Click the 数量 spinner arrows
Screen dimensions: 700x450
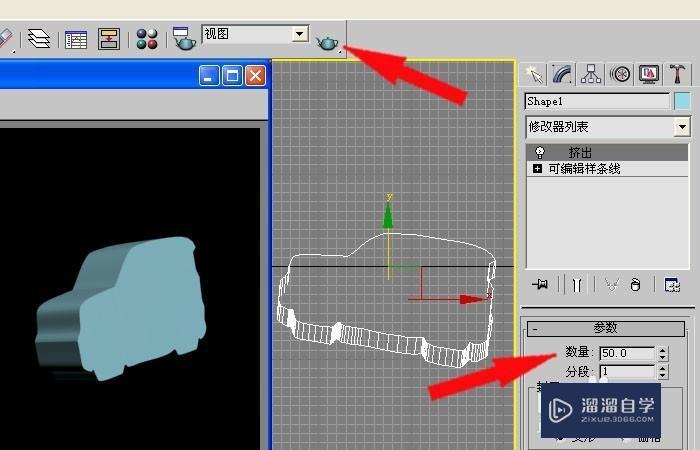[x=662, y=354]
